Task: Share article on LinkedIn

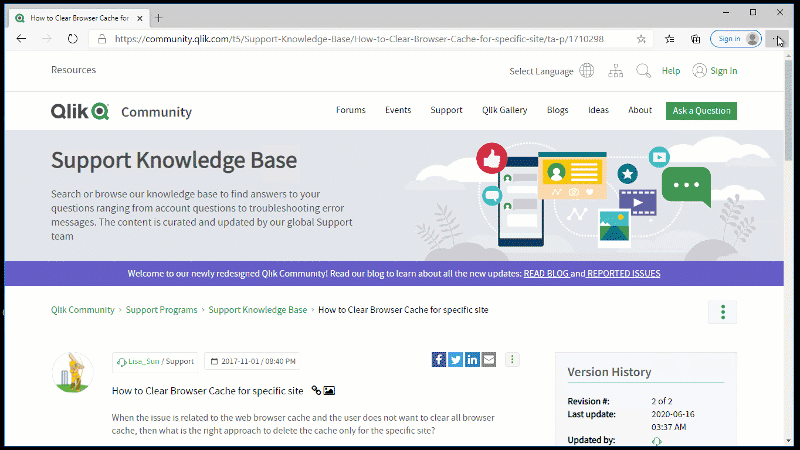Action: (472, 359)
